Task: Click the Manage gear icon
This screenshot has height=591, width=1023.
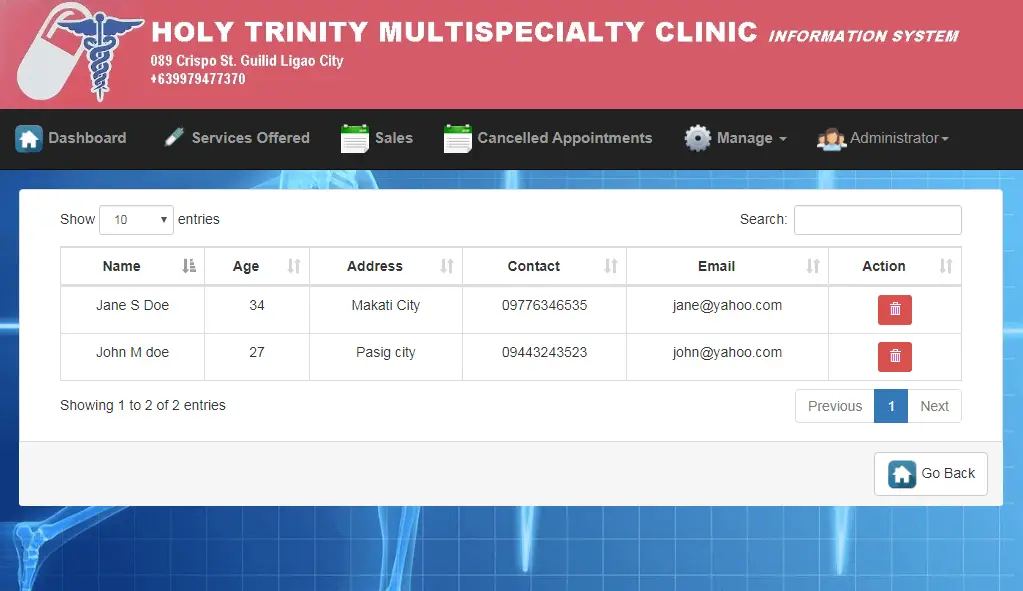Action: pos(697,139)
